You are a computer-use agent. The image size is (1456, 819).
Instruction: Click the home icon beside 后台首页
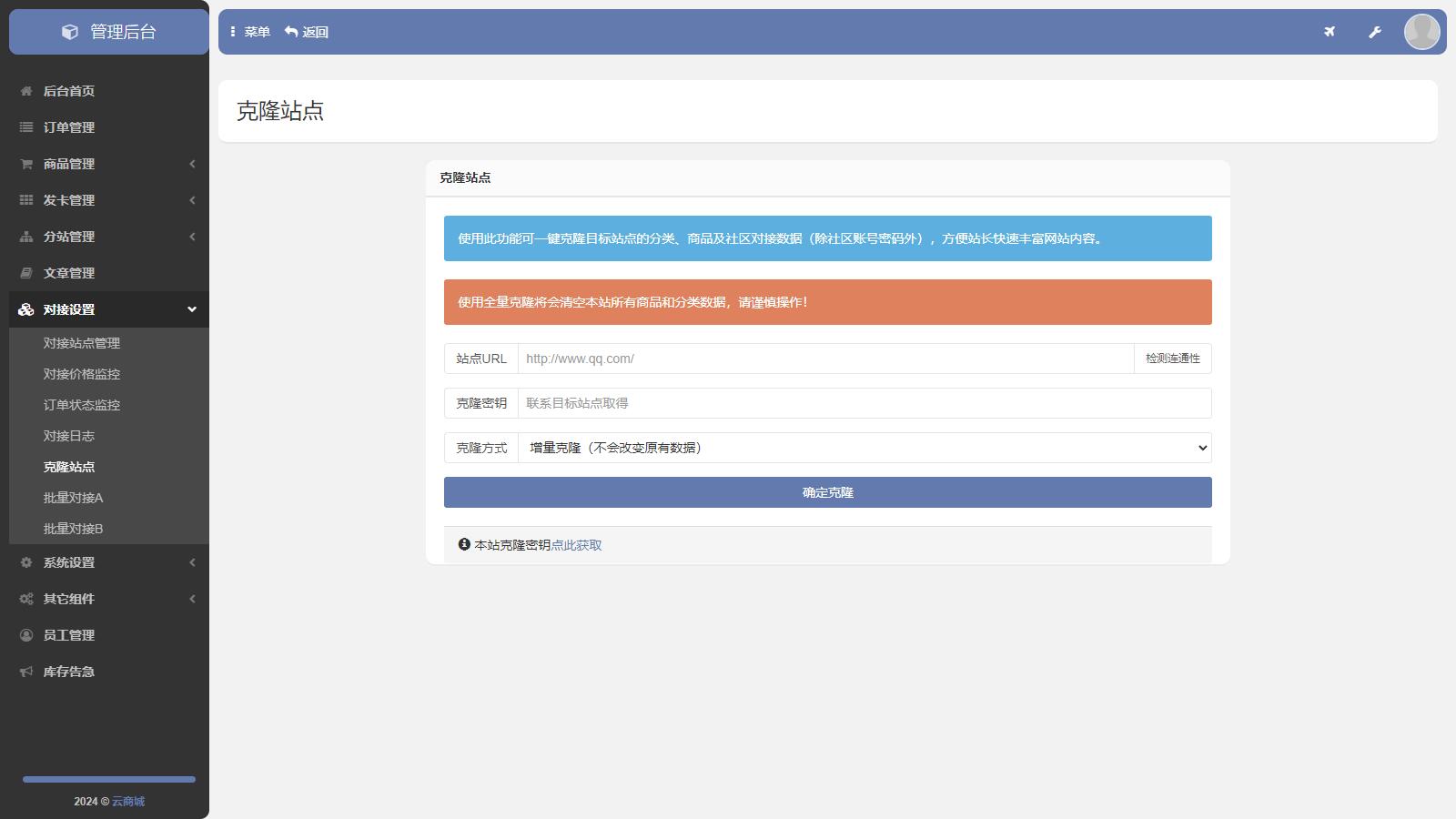click(x=26, y=91)
